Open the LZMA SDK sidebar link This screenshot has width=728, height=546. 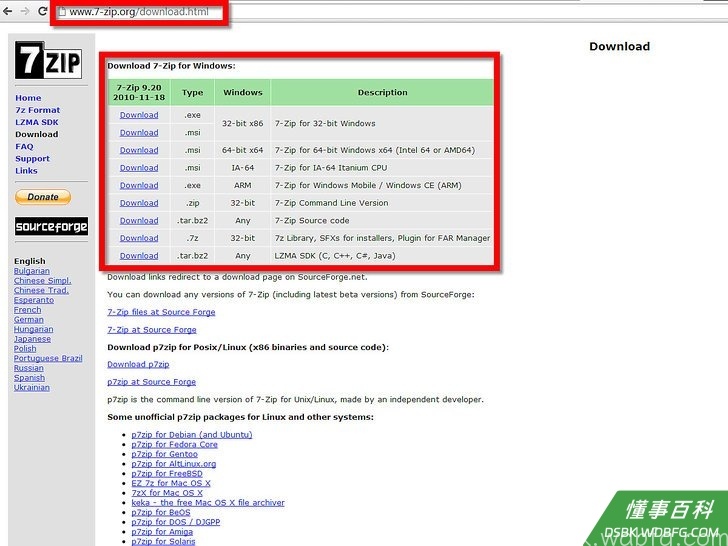click(x=37, y=122)
